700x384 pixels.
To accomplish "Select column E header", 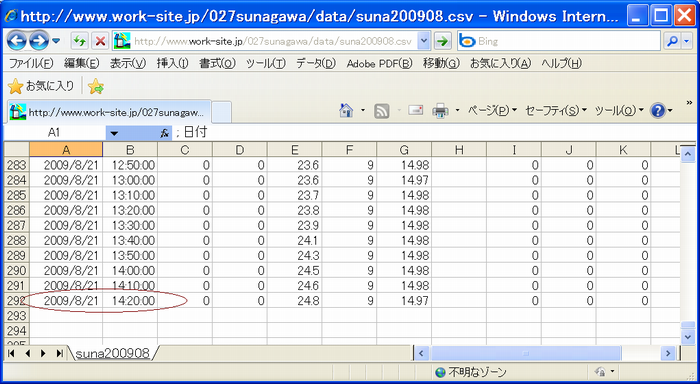I will (295, 150).
